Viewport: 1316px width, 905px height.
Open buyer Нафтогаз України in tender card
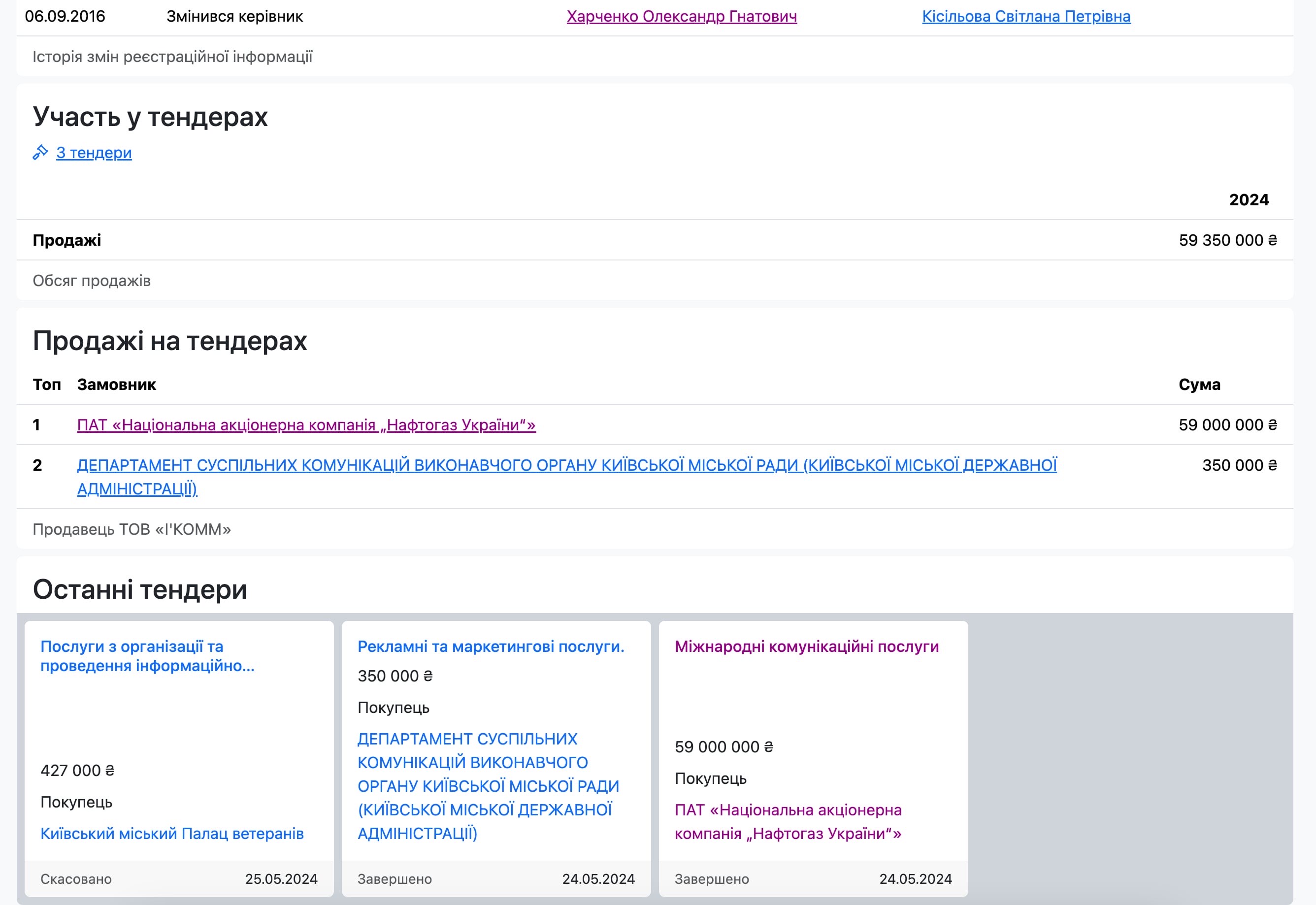point(788,822)
